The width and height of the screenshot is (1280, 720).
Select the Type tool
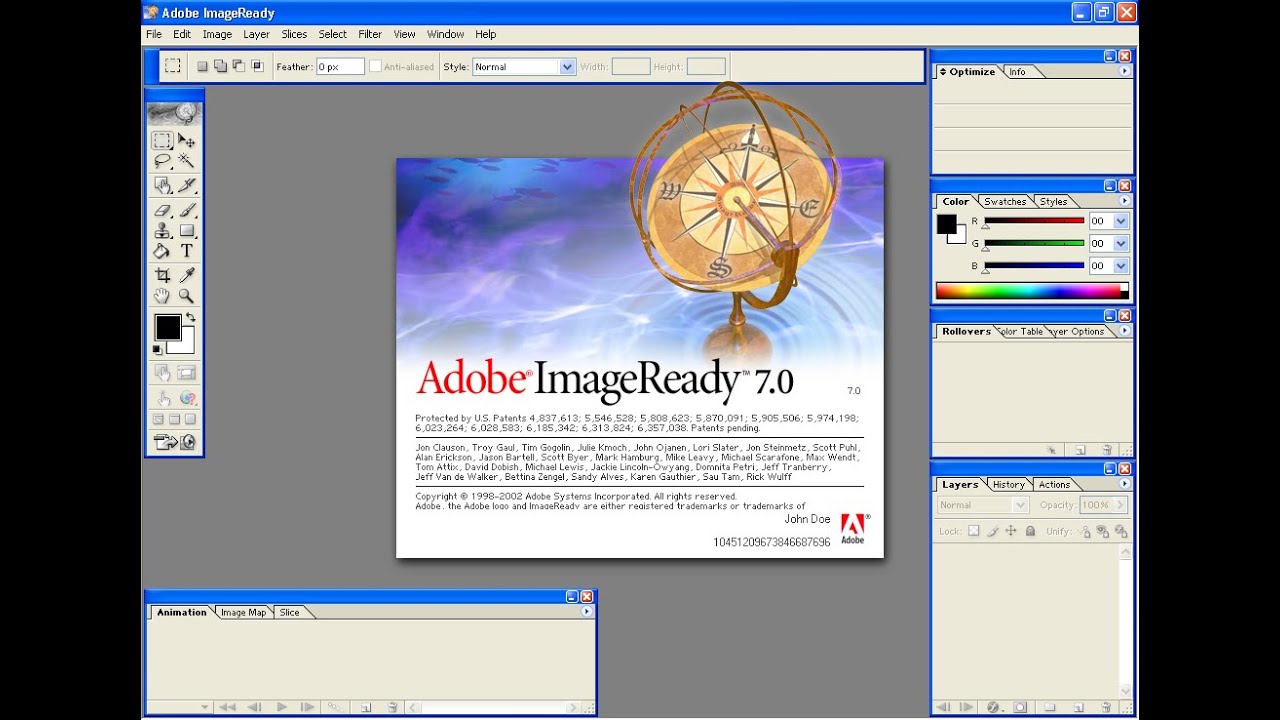[x=187, y=251]
